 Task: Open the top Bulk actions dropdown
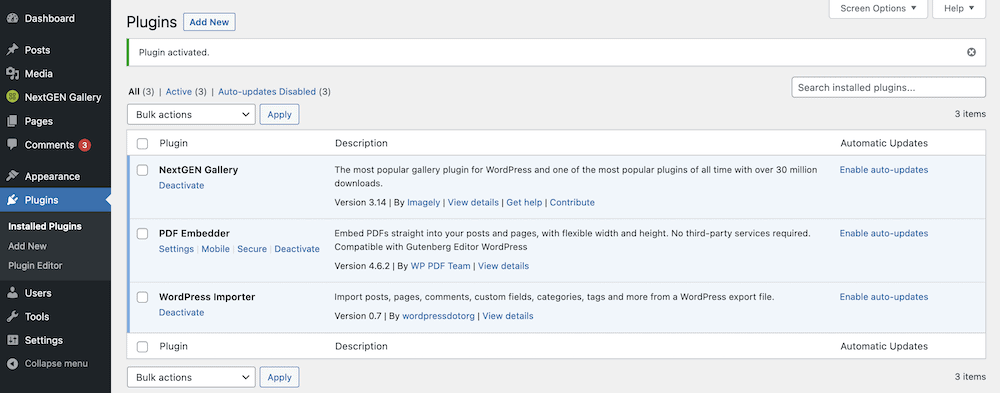click(x=191, y=114)
